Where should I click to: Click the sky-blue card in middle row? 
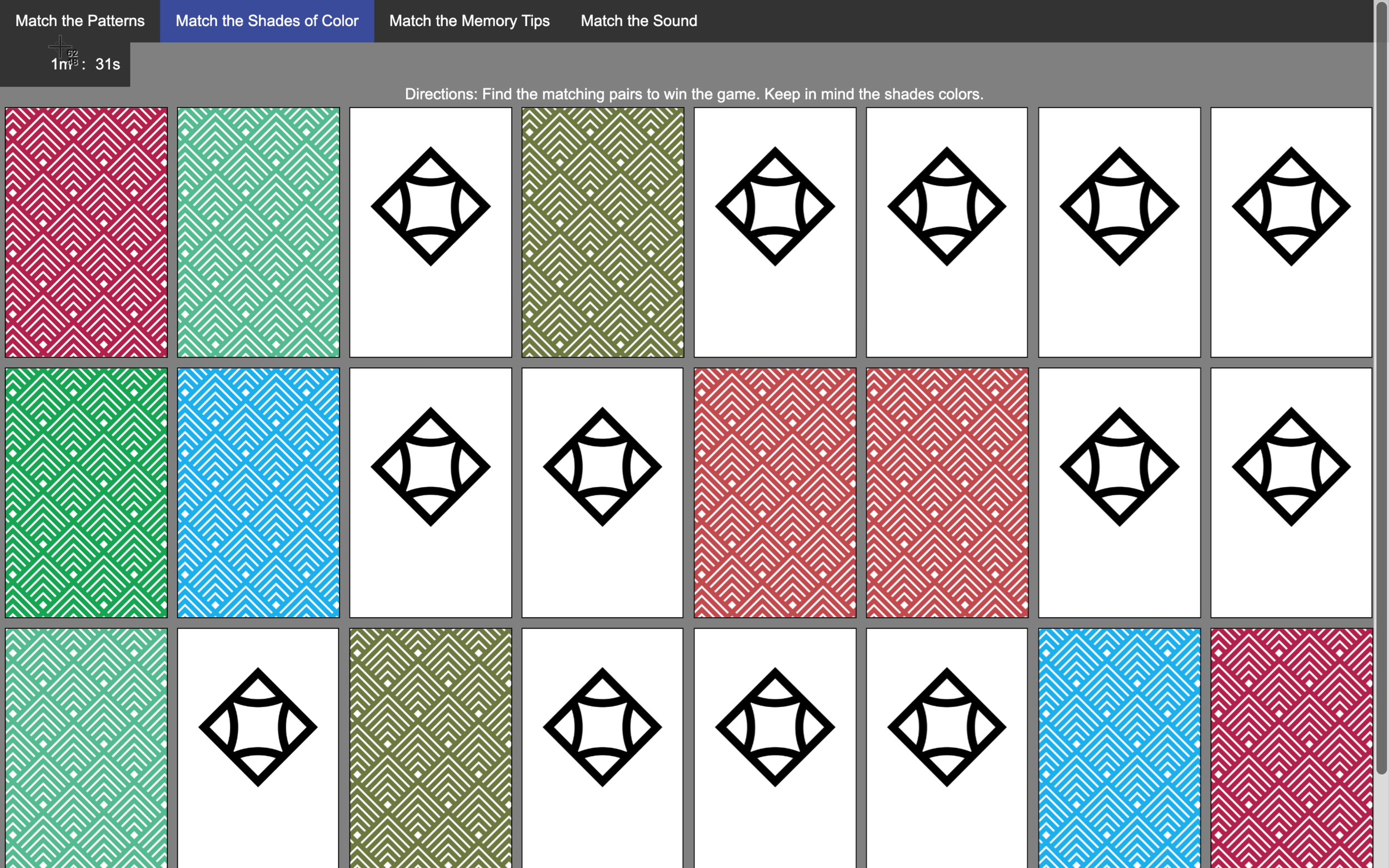pos(258,493)
